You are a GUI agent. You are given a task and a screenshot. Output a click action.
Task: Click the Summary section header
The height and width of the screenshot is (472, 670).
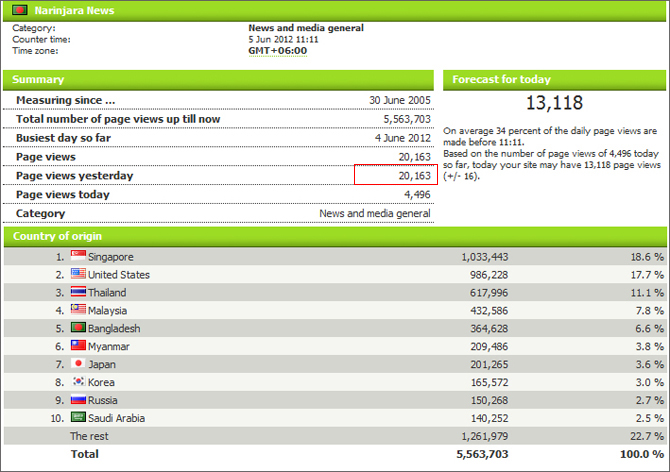[x=40, y=79]
